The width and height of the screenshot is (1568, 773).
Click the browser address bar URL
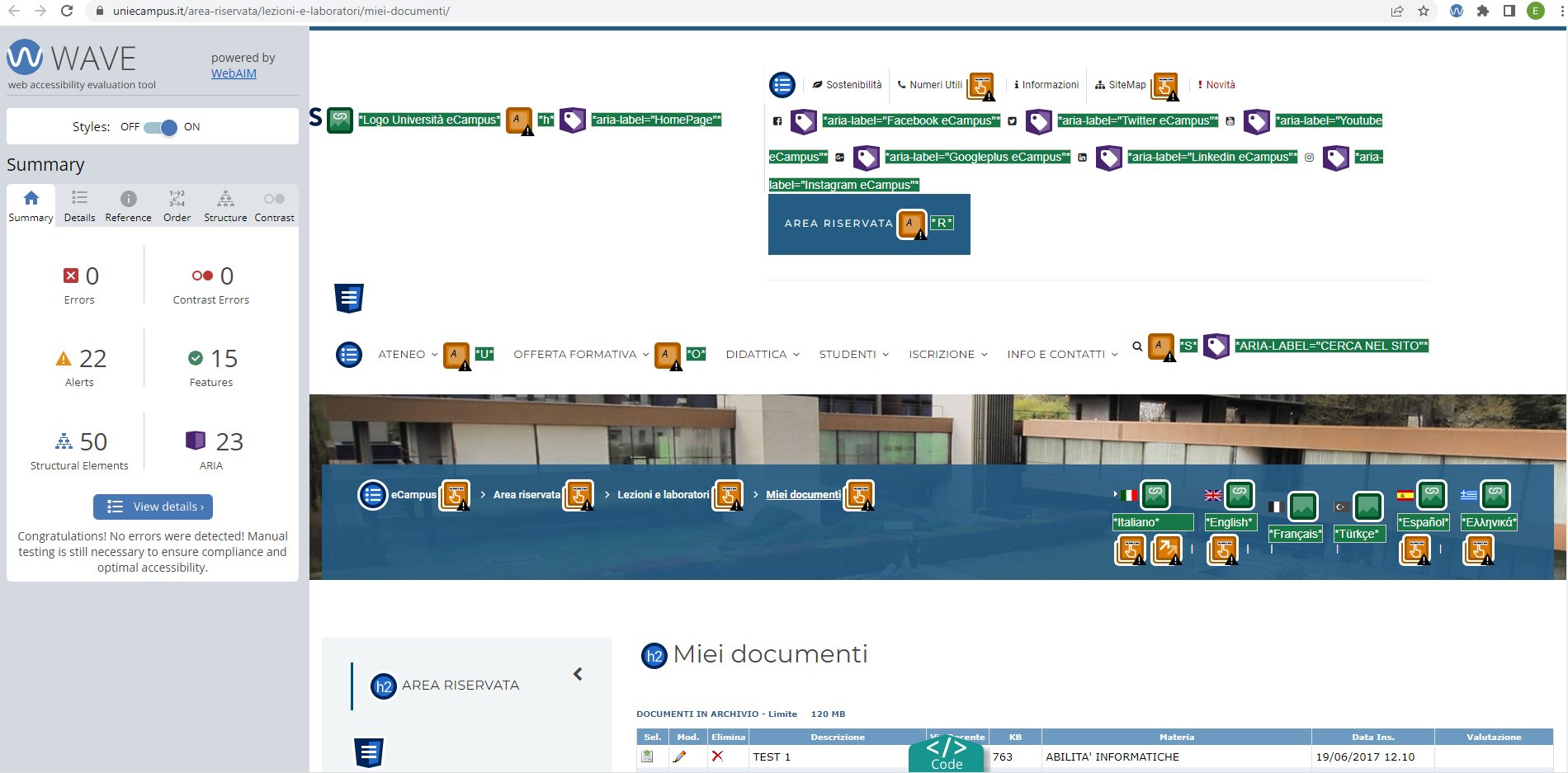pyautogui.click(x=281, y=11)
